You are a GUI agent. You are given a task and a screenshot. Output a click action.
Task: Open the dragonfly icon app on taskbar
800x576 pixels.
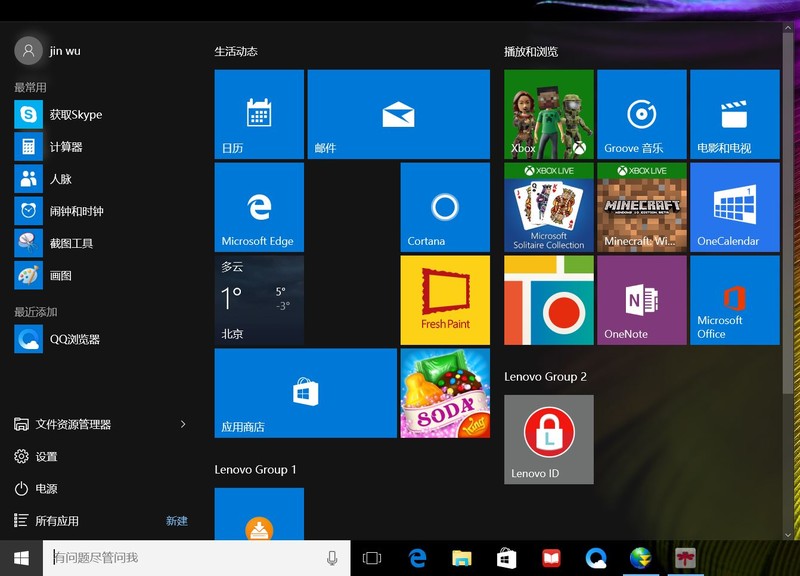[685, 558]
